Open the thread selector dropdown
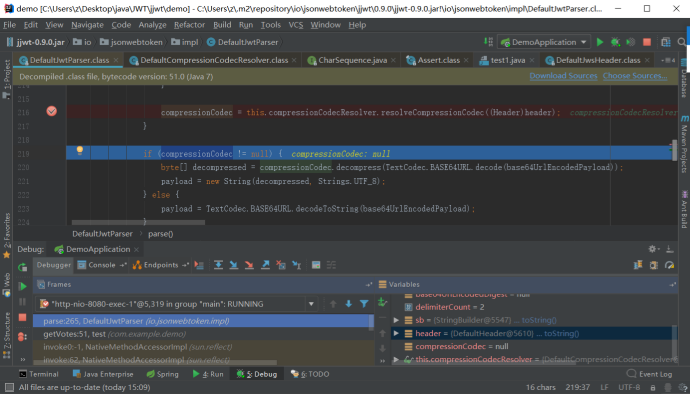 click(x=311, y=304)
